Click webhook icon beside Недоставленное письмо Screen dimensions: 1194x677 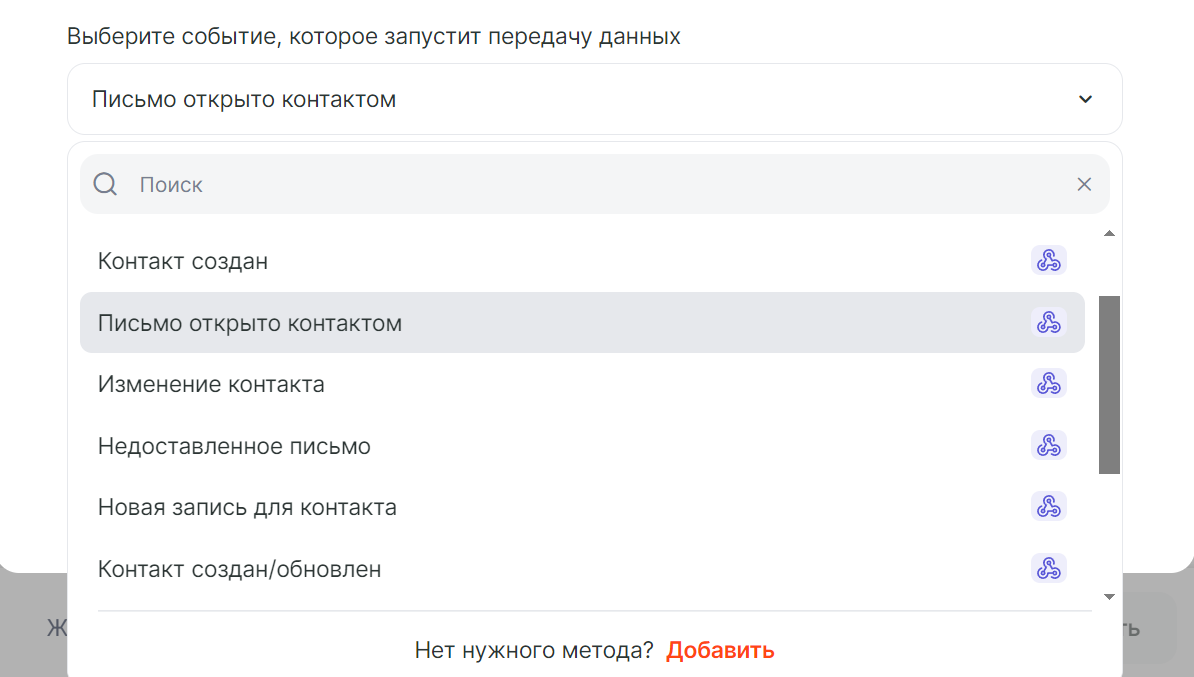pos(1049,445)
